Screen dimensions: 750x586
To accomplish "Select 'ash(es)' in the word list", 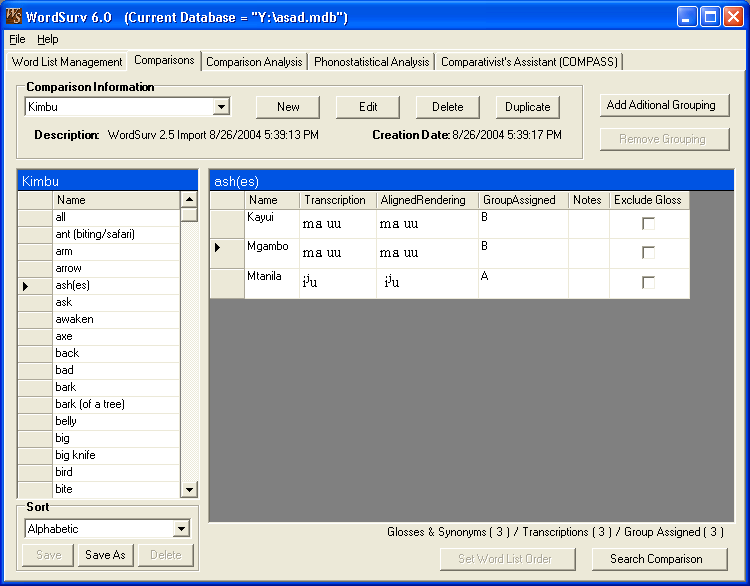I will click(x=116, y=285).
